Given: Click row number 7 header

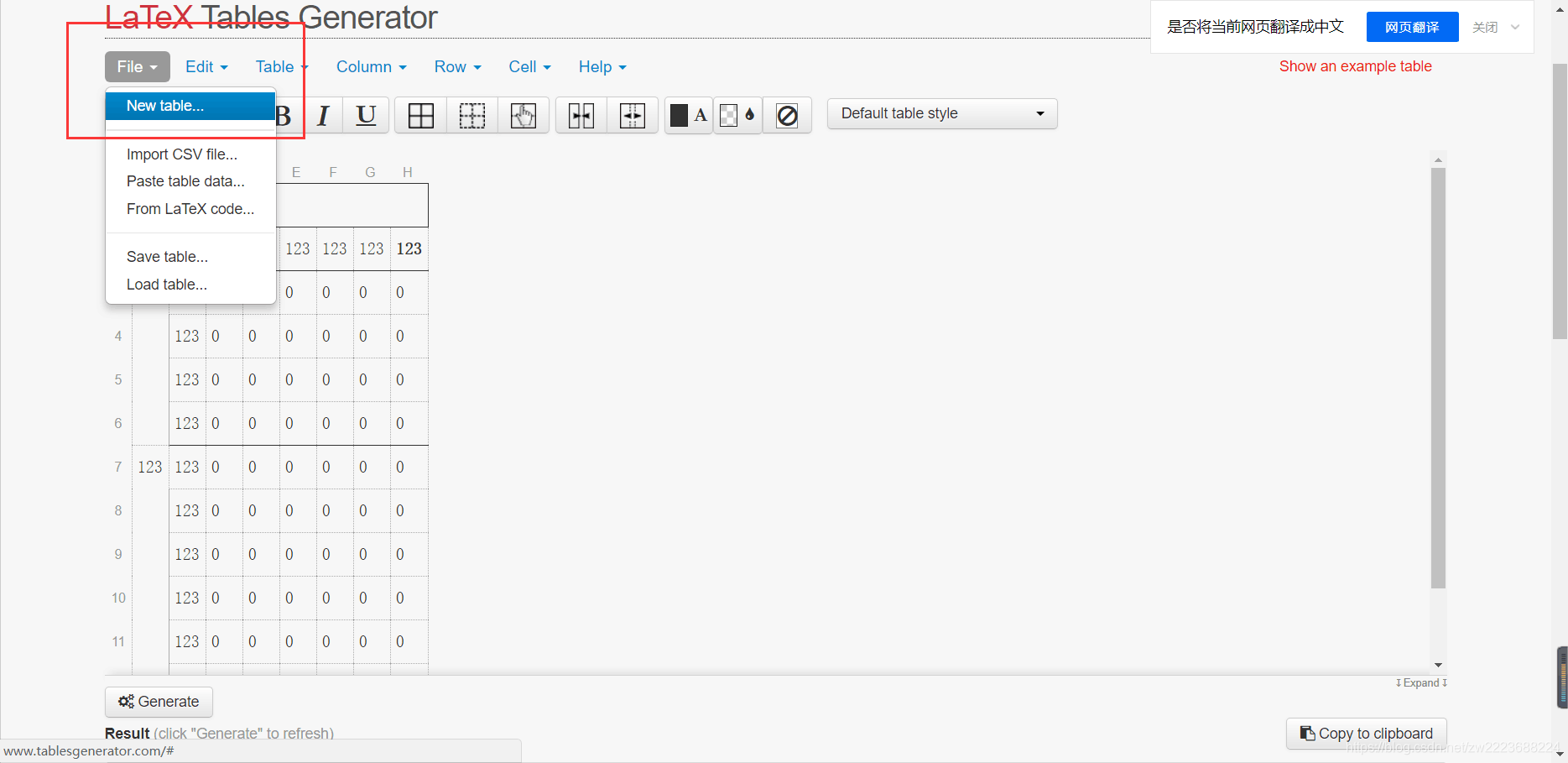Looking at the screenshot, I should [118, 467].
